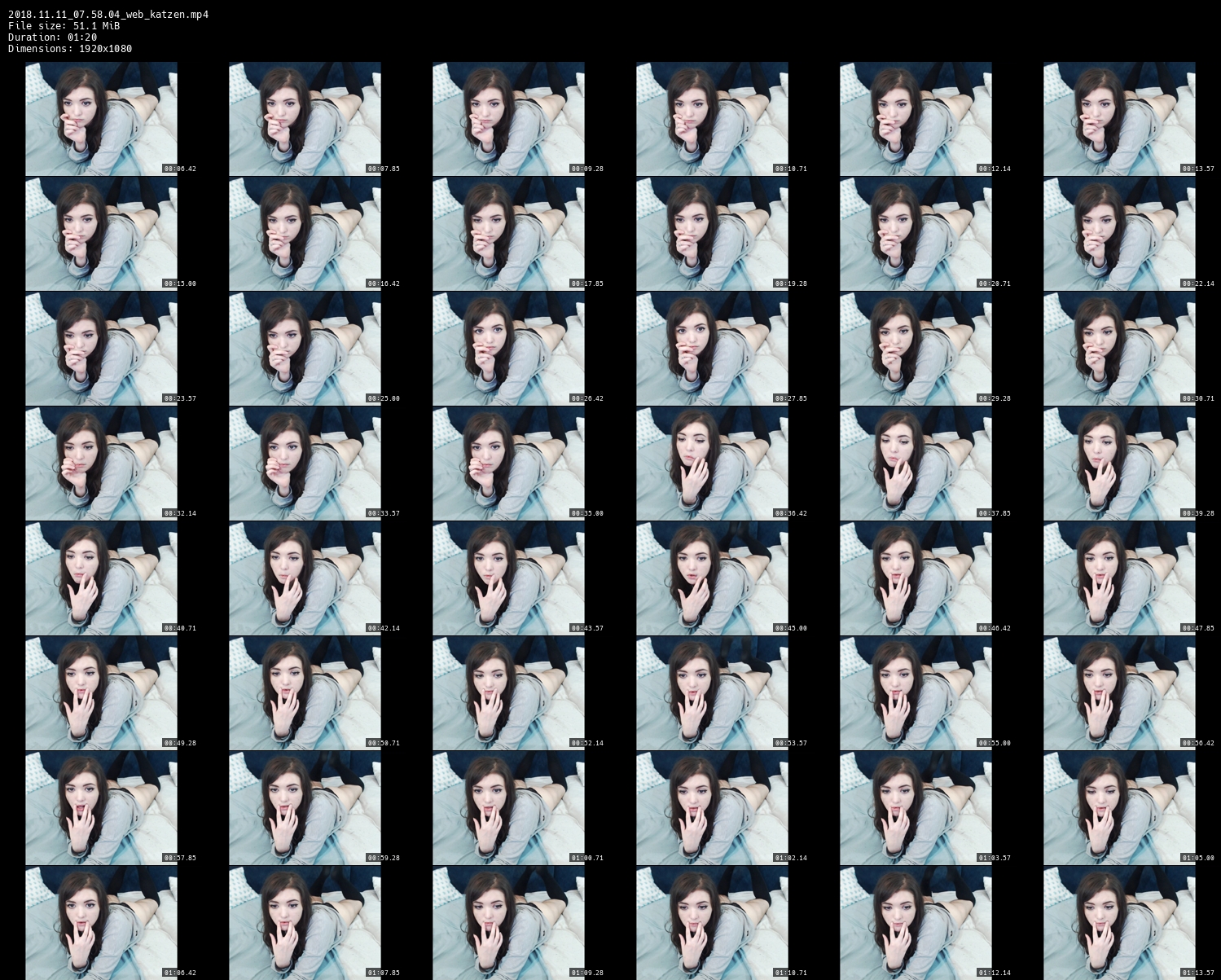This screenshot has height=980, width=1221.
Task: Choose the frame marked 00:10.71
Action: [x=713, y=119]
